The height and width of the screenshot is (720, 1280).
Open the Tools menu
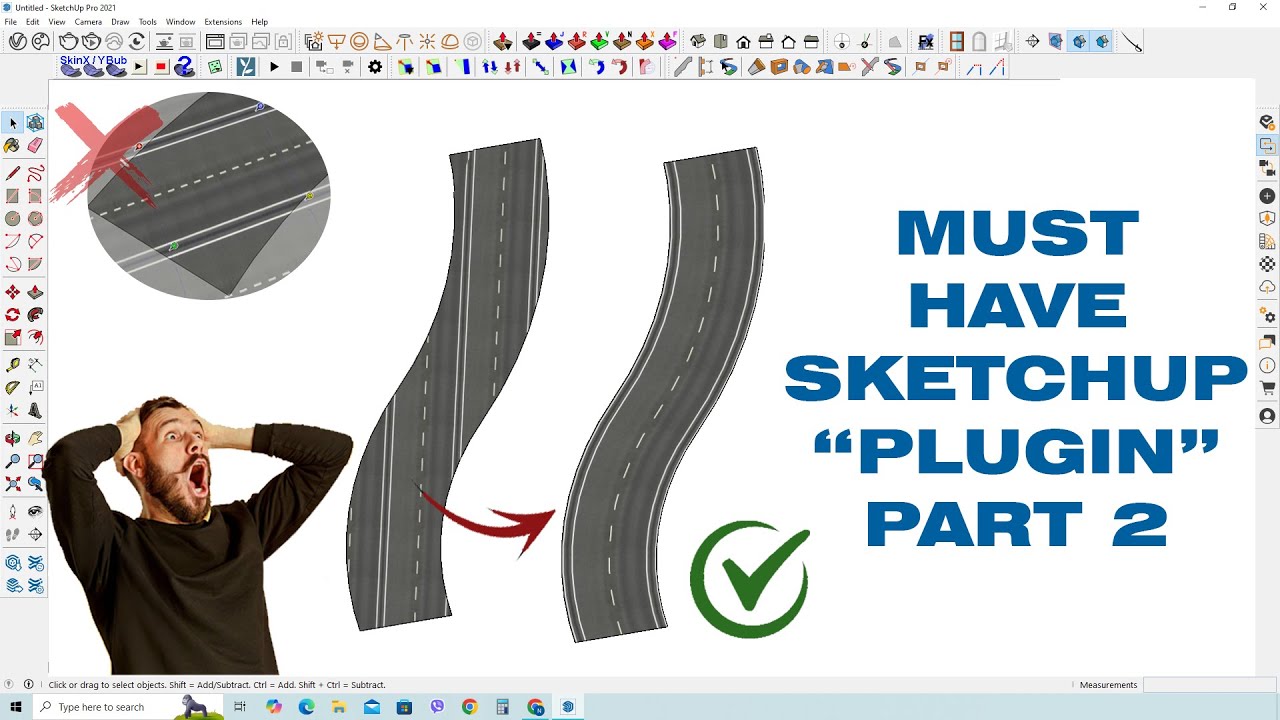click(147, 21)
